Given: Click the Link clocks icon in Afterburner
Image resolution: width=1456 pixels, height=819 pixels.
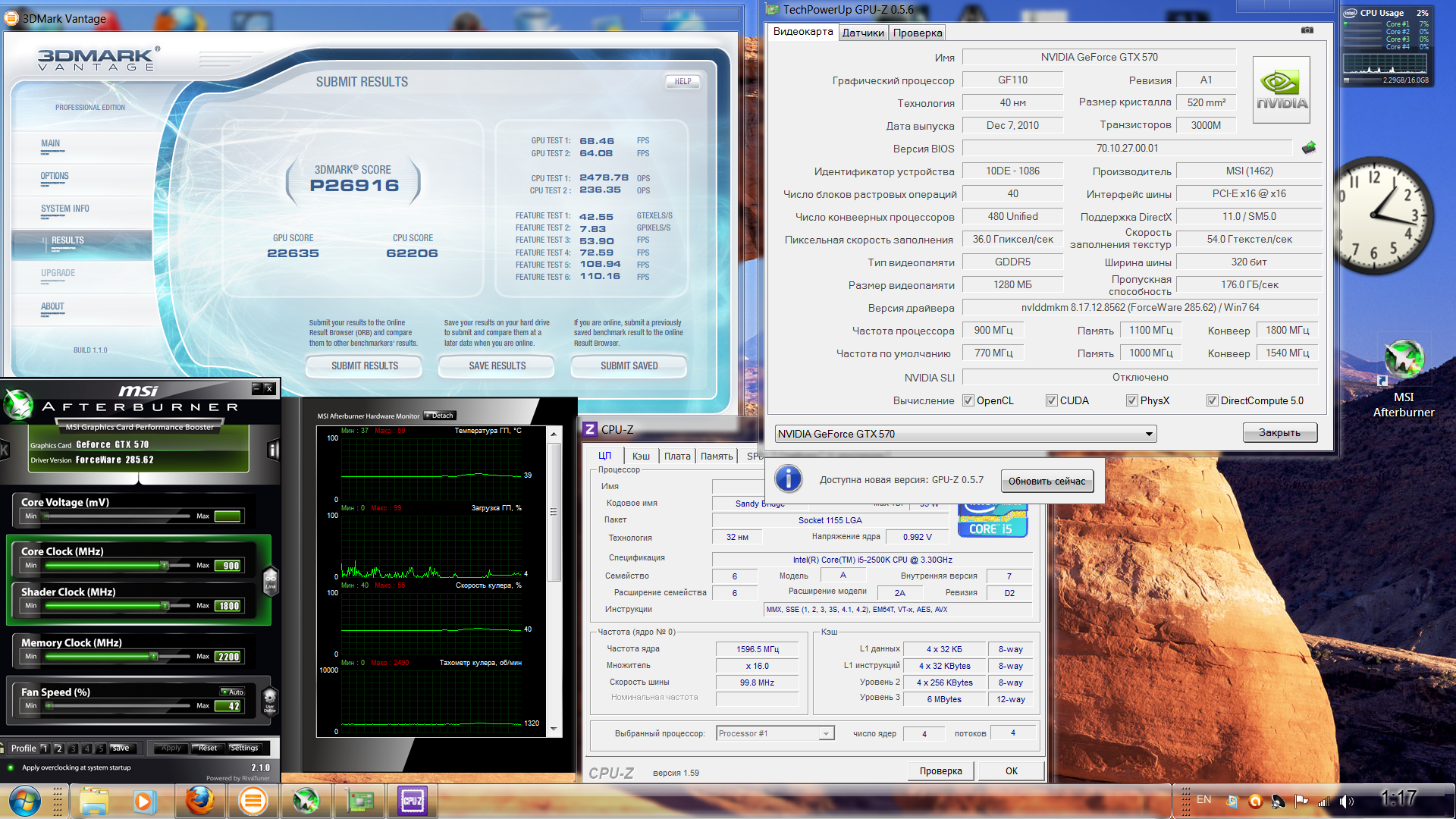Looking at the screenshot, I should (270, 581).
